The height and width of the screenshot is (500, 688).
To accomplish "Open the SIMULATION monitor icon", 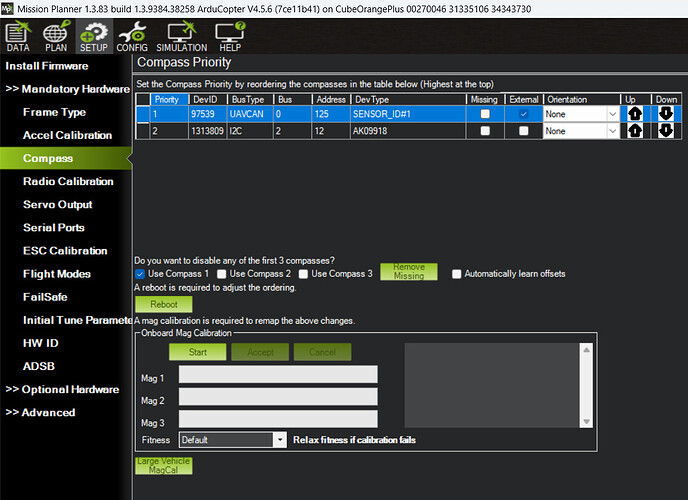I will pos(182,37).
